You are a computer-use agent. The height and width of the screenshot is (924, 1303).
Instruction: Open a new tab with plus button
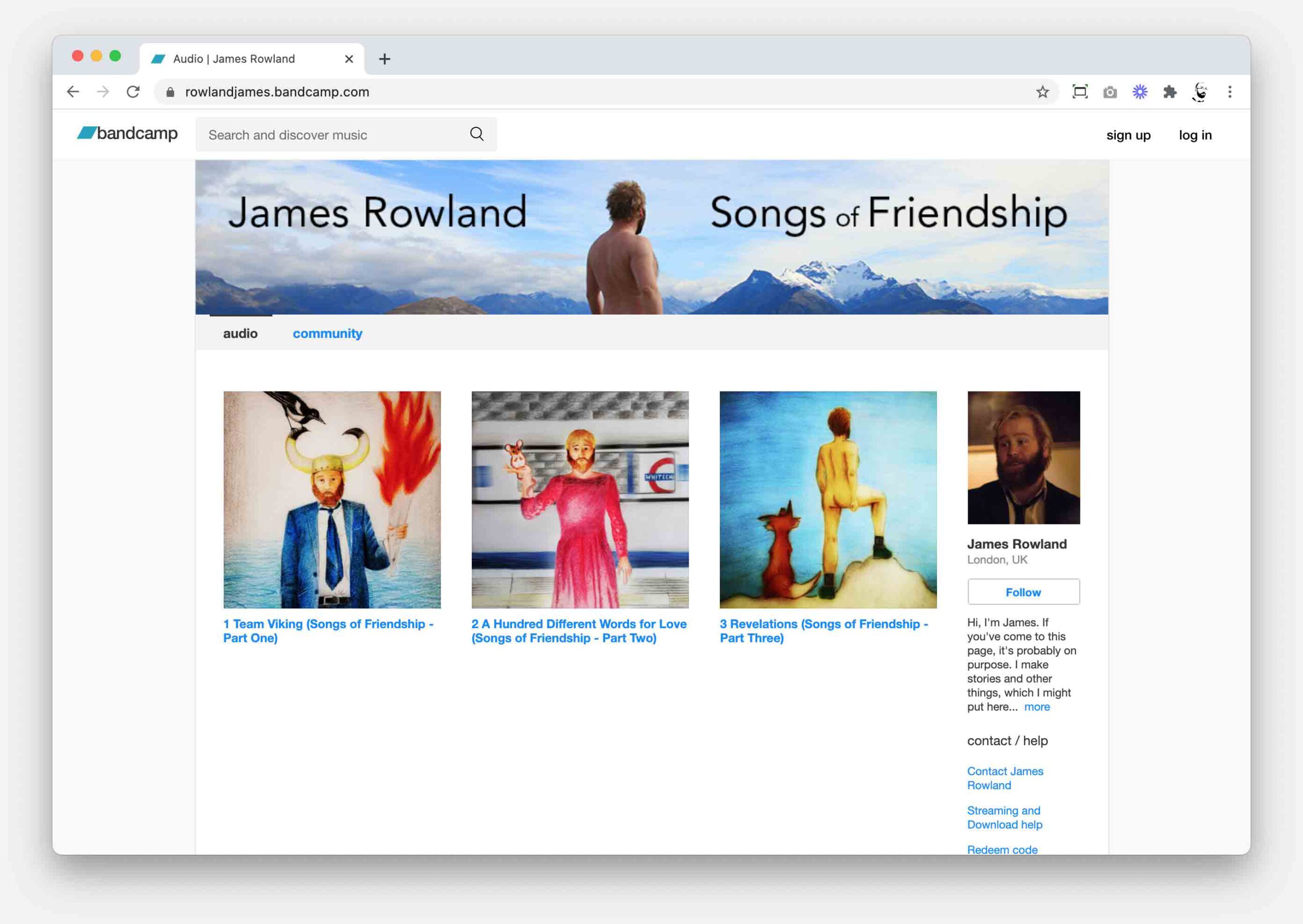pos(384,59)
